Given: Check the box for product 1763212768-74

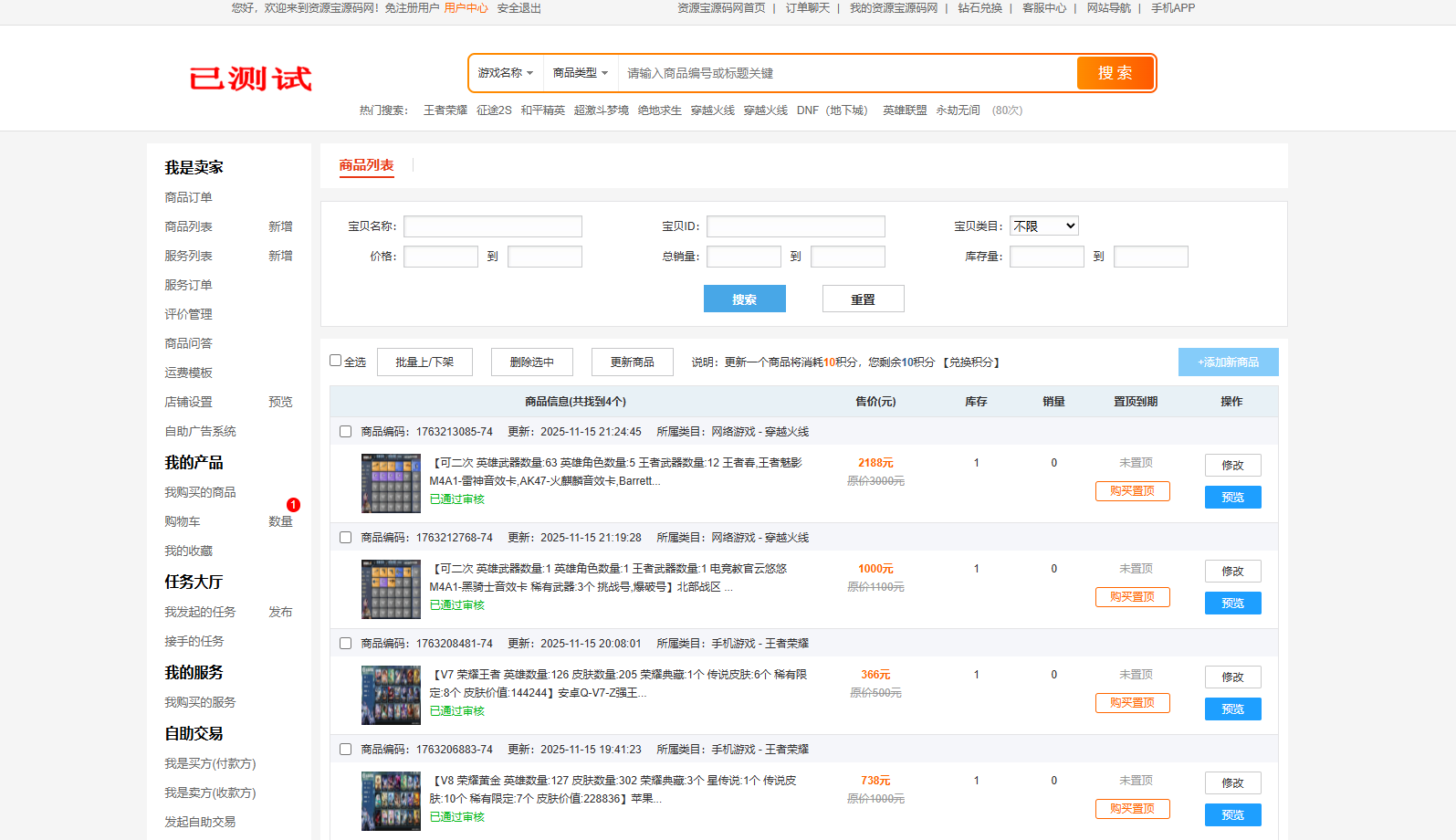Looking at the screenshot, I should (345, 538).
